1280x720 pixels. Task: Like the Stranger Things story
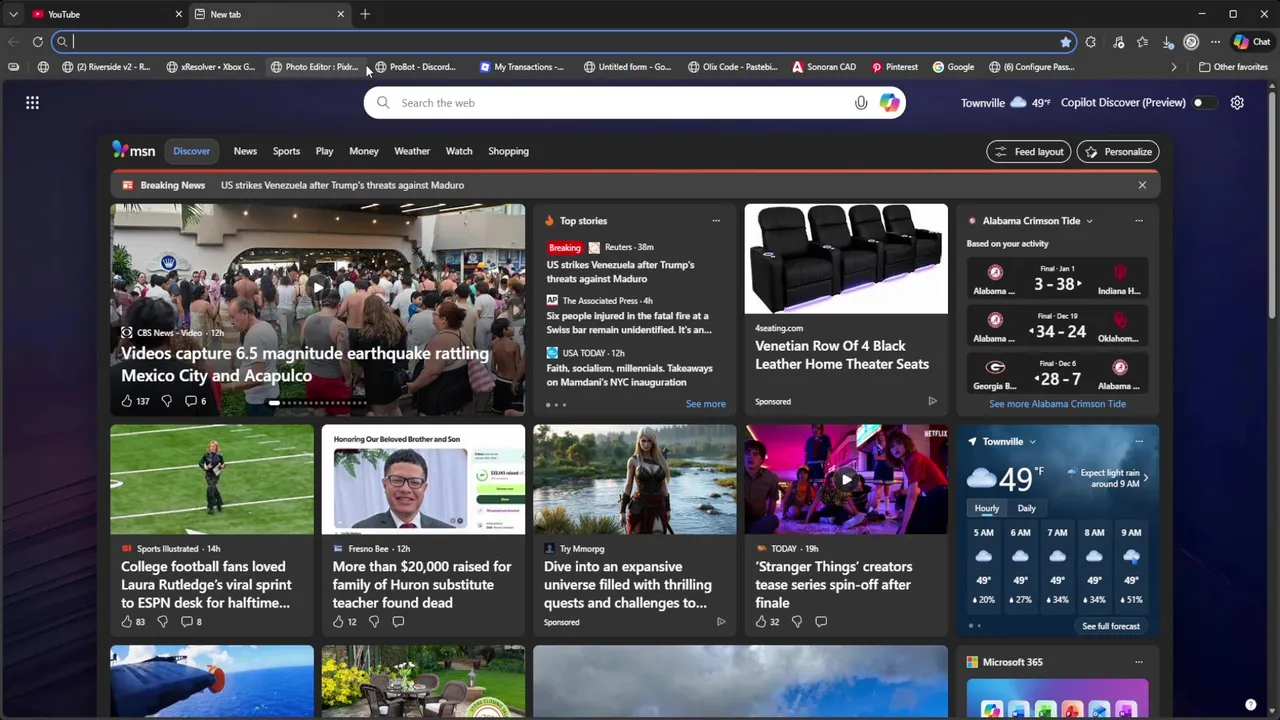[x=761, y=622]
